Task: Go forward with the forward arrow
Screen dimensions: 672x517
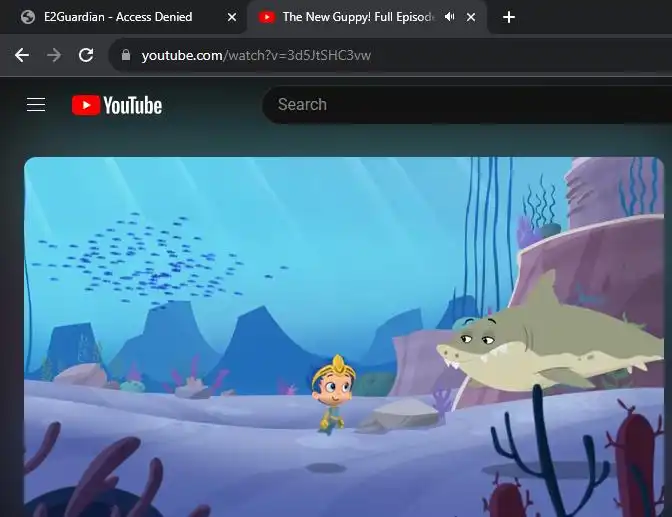Action: 54,55
